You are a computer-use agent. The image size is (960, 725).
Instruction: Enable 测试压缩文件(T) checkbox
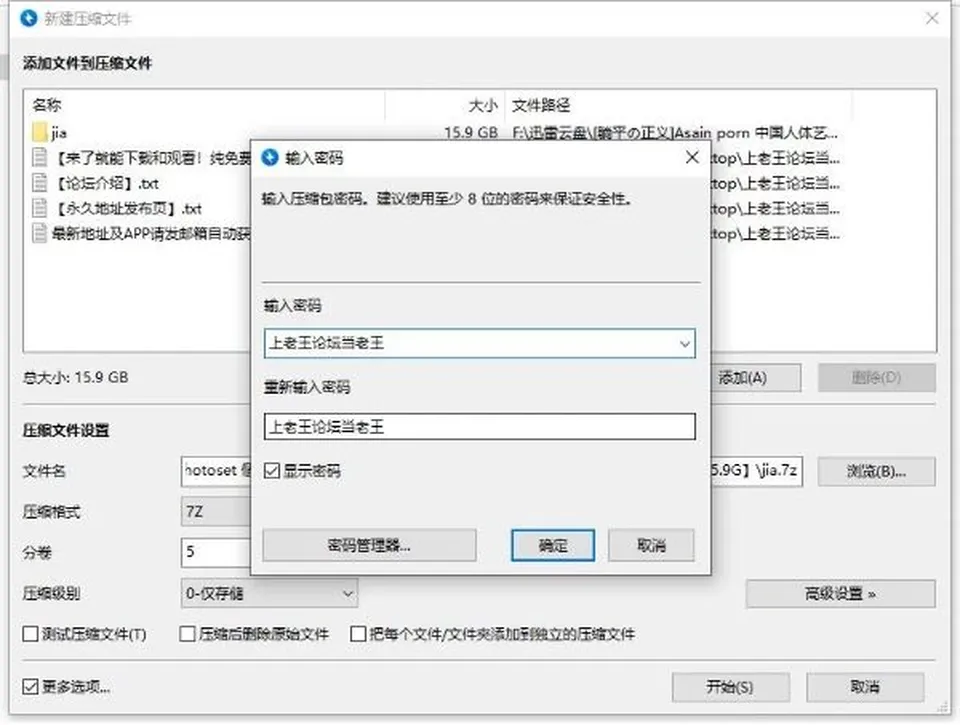pyautogui.click(x=30, y=634)
